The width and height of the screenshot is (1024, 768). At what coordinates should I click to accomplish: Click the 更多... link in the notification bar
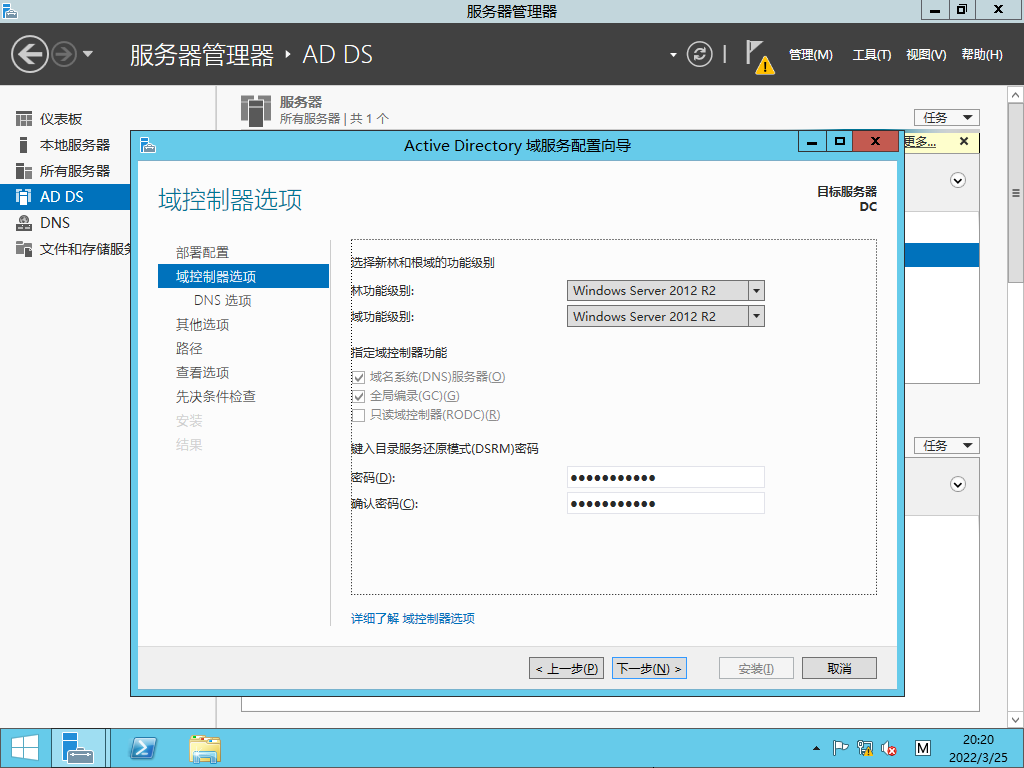921,142
